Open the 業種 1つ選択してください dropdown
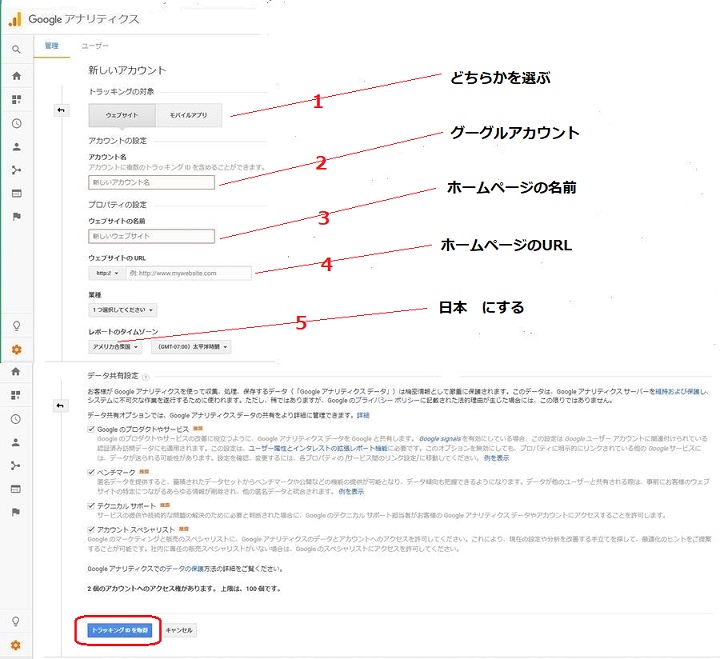Screen dimensions: 720x659 [x=122, y=310]
